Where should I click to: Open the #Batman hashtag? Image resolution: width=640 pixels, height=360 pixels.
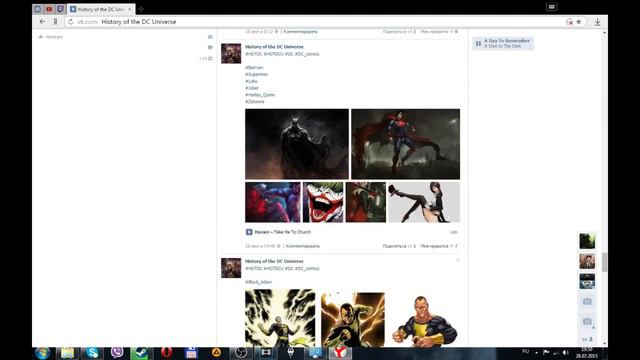[254, 67]
